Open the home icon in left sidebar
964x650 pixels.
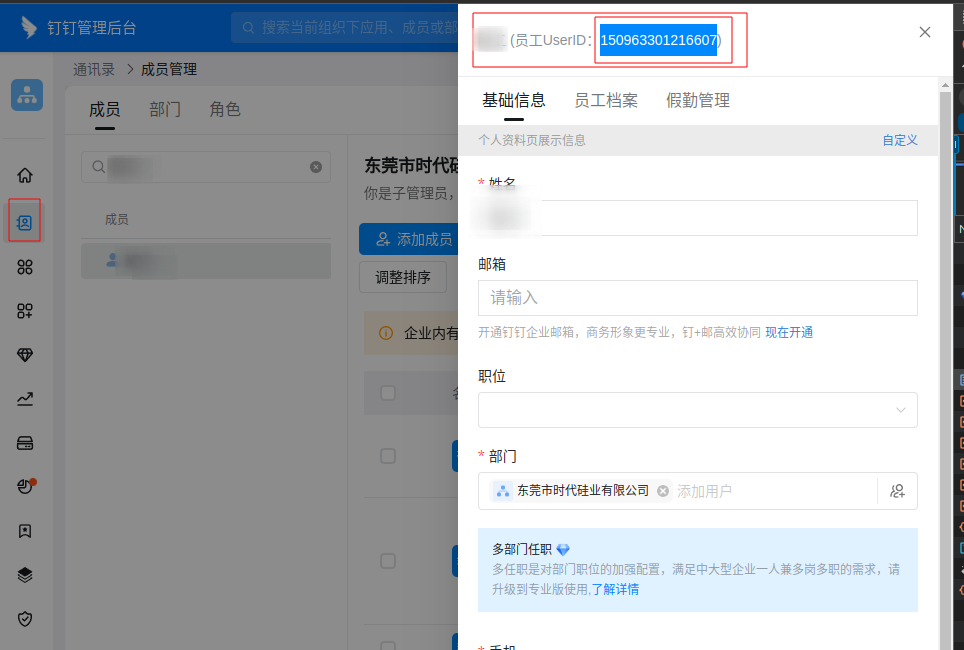click(x=25, y=175)
